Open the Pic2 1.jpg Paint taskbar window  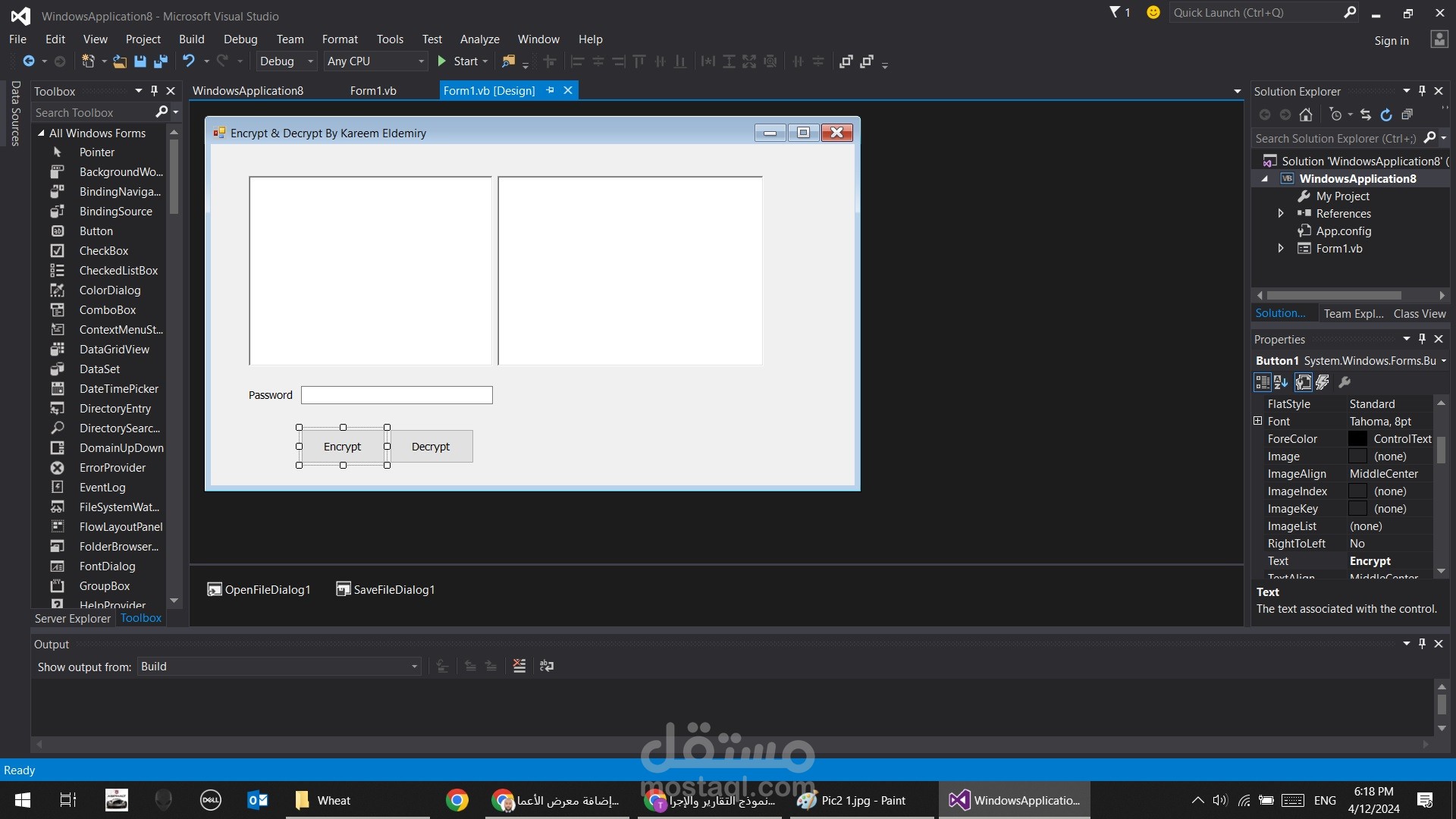pos(862,801)
